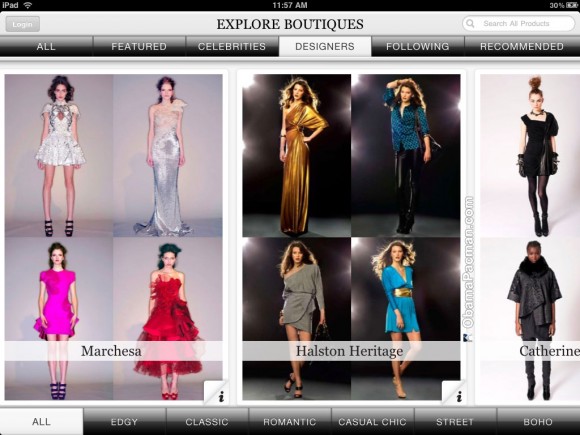The width and height of the screenshot is (580, 435).
Task: View Halston gold draped gown photo
Action: tap(297, 155)
